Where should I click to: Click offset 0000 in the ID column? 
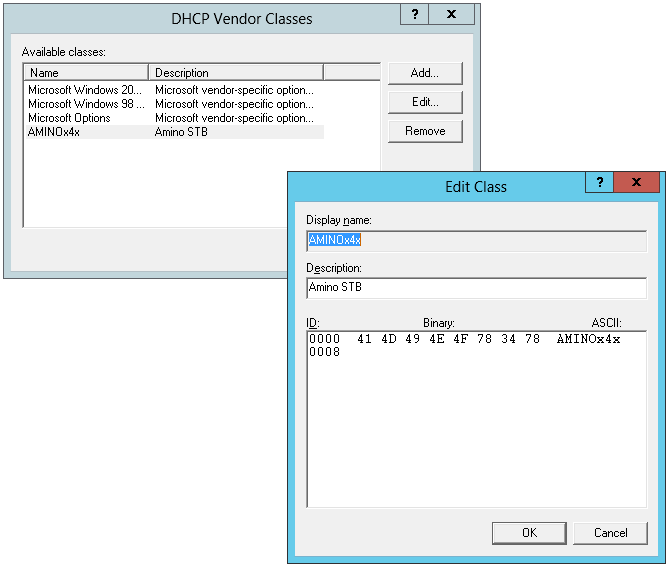tap(325, 339)
